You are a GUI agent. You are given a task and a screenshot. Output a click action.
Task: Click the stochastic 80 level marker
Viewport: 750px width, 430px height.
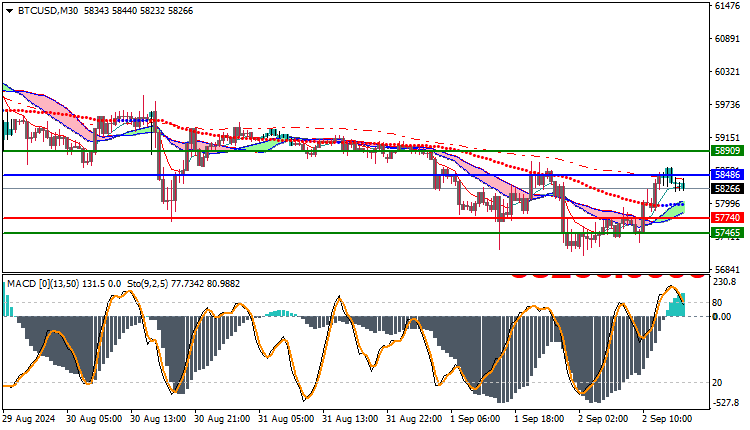coord(717,303)
